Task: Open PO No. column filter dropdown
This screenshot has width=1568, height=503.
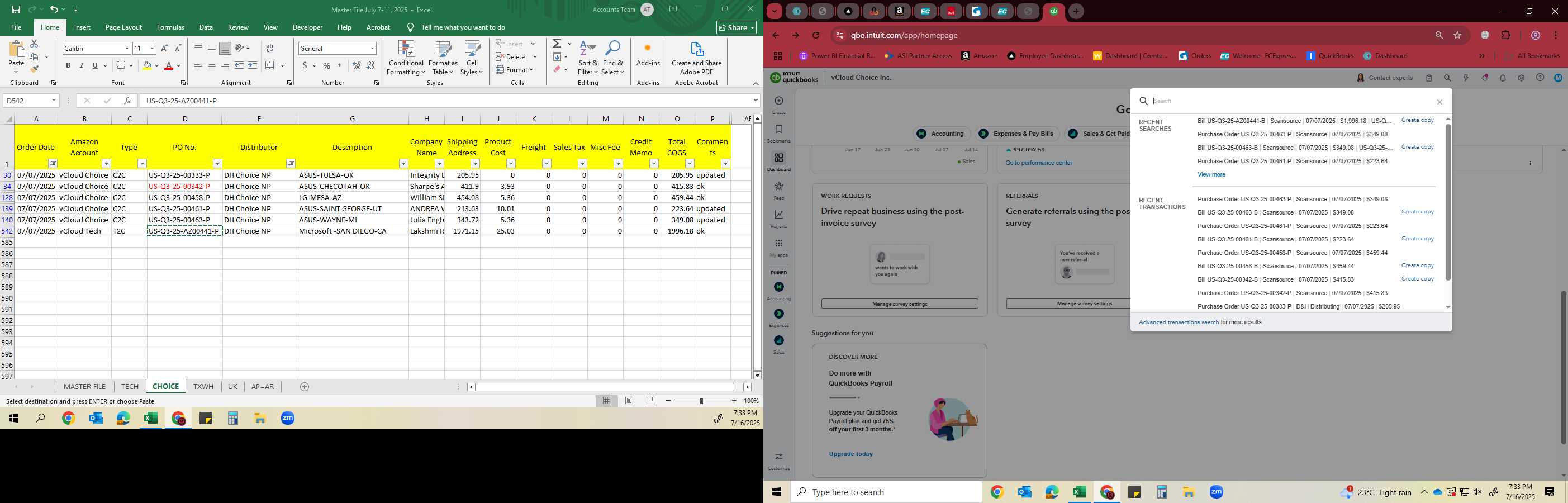Action: click(x=217, y=163)
